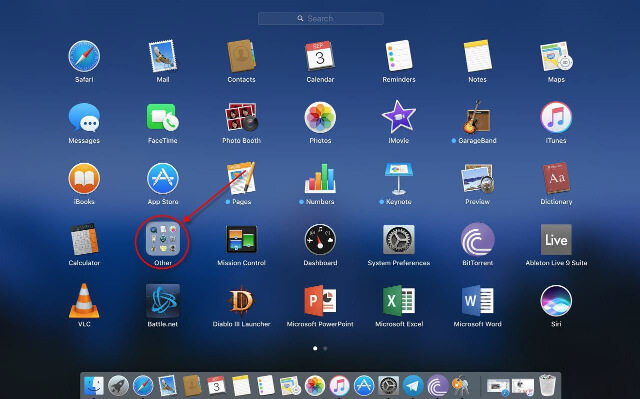Open Photos from the Dock

(x=315, y=386)
